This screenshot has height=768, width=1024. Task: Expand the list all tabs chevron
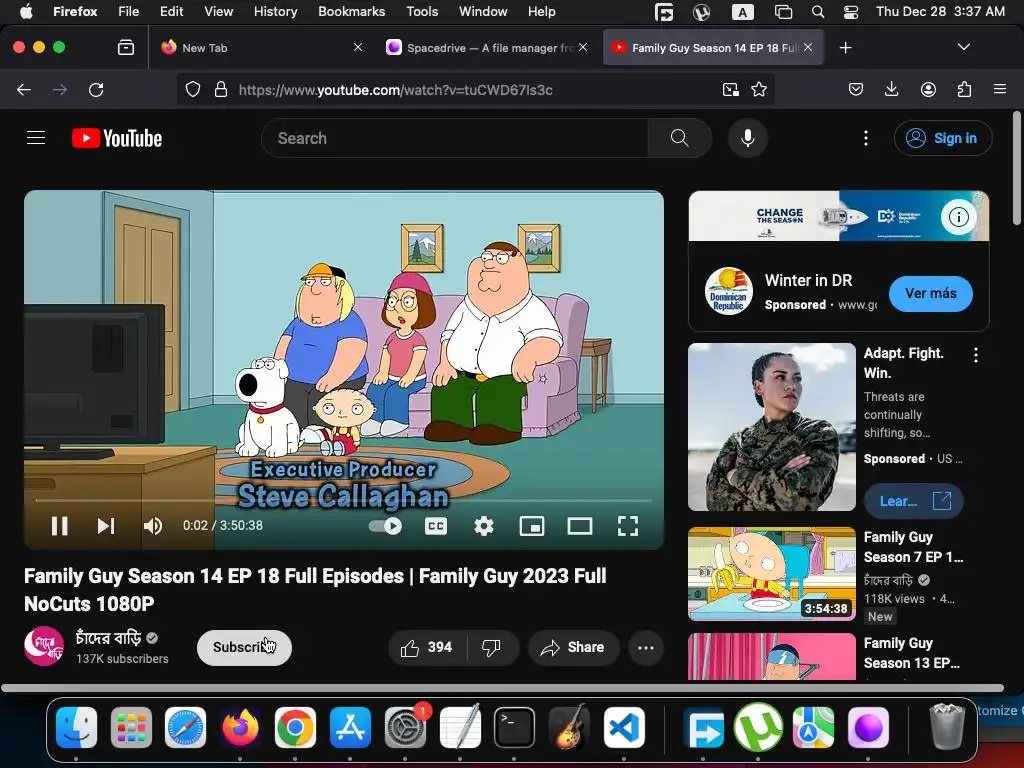tap(963, 47)
